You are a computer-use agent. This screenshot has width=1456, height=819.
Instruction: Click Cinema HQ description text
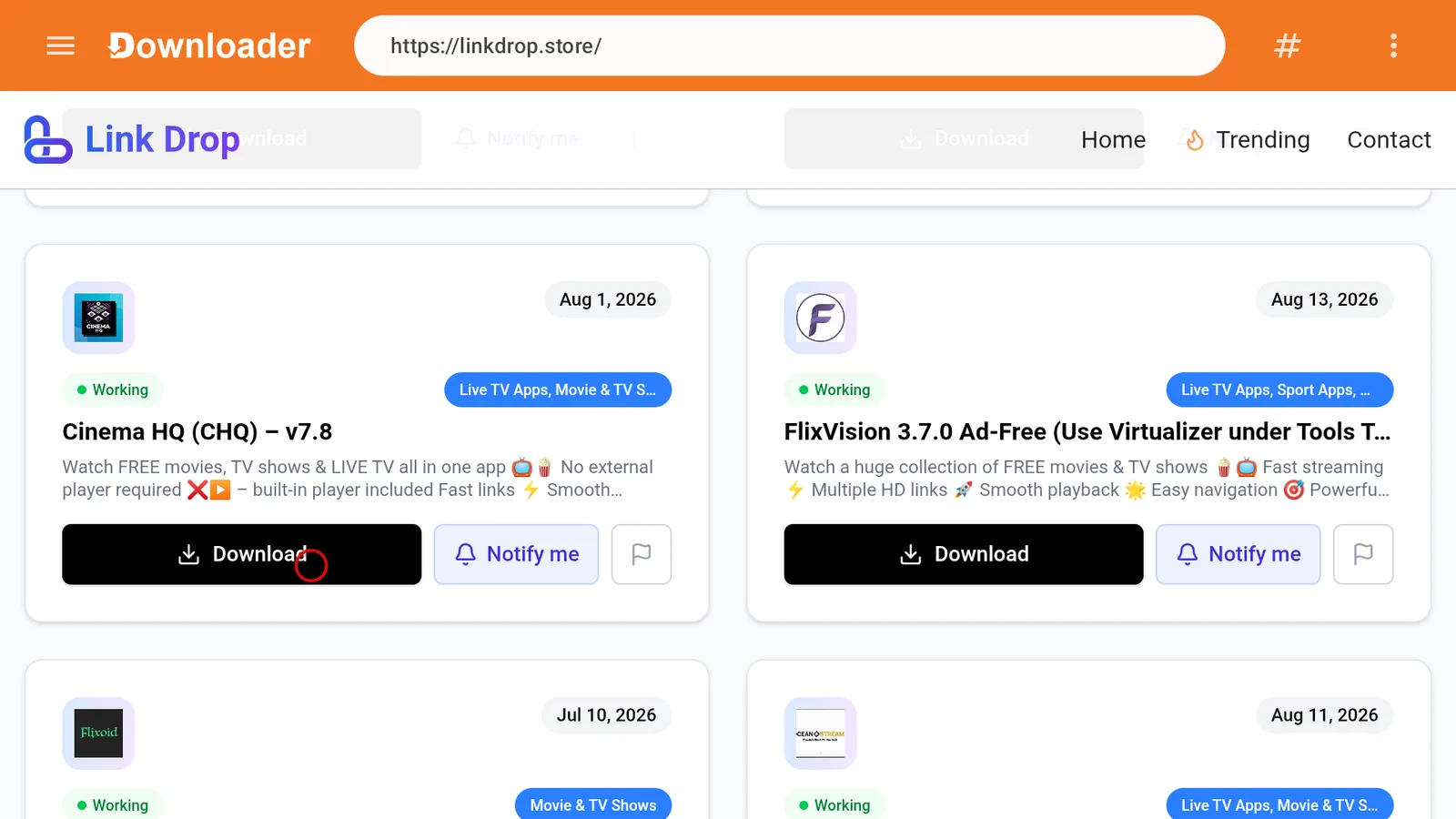(x=358, y=479)
